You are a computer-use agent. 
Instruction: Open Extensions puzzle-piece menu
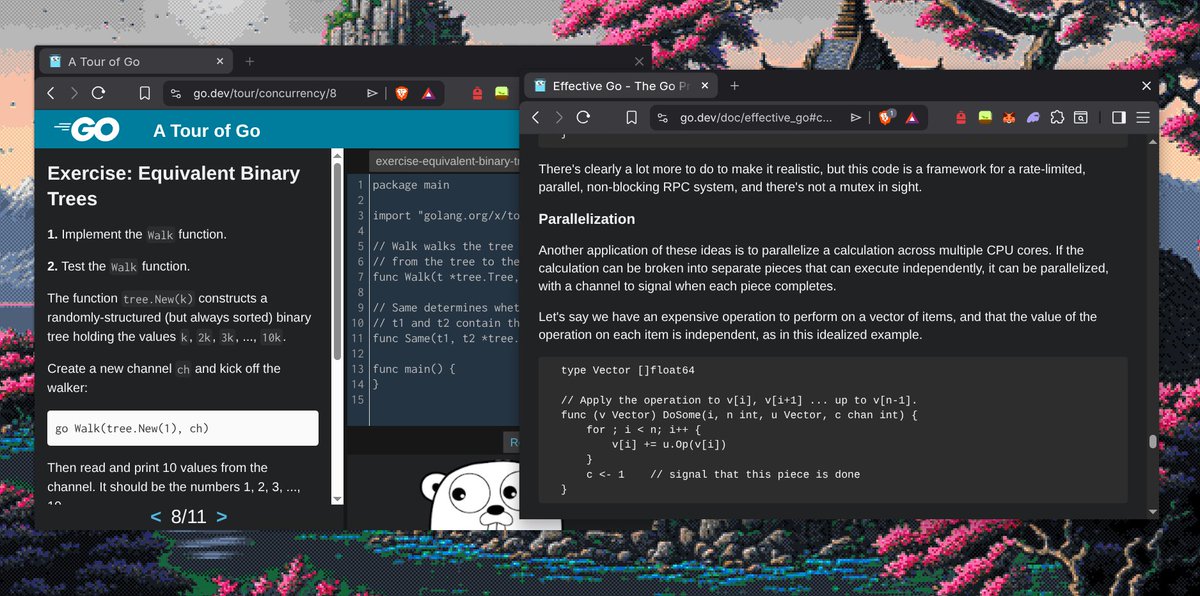click(1057, 118)
